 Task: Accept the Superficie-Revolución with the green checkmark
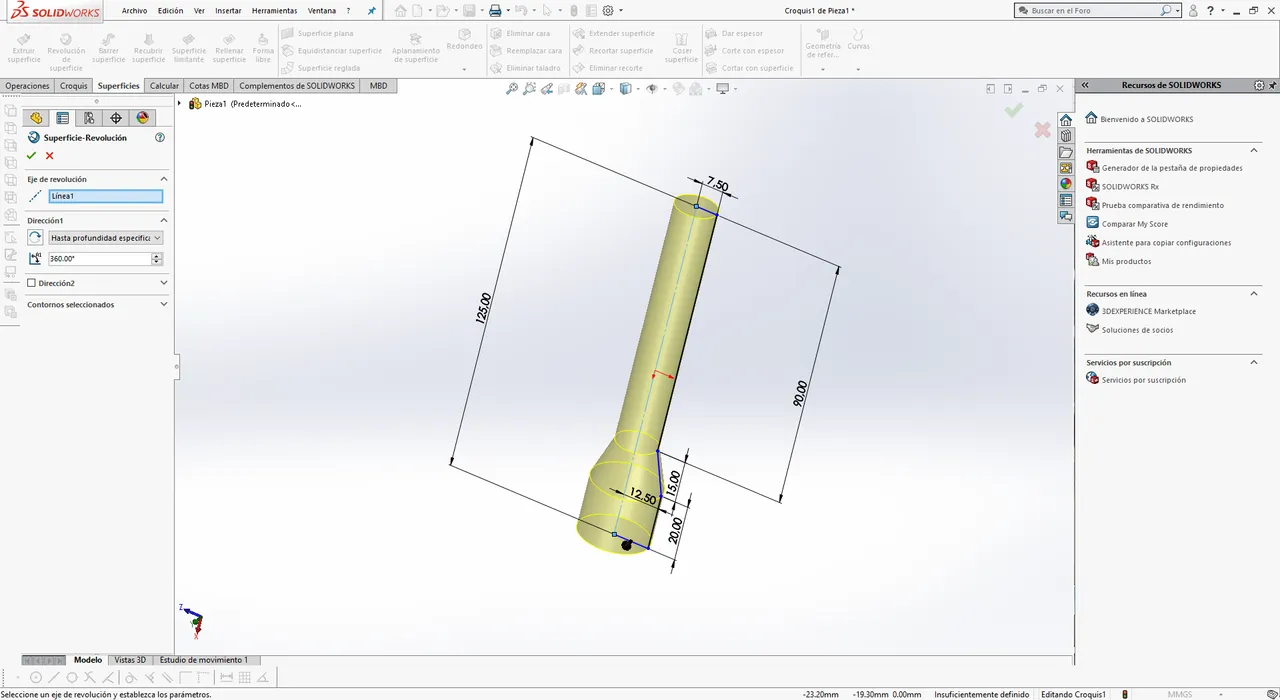[32, 155]
